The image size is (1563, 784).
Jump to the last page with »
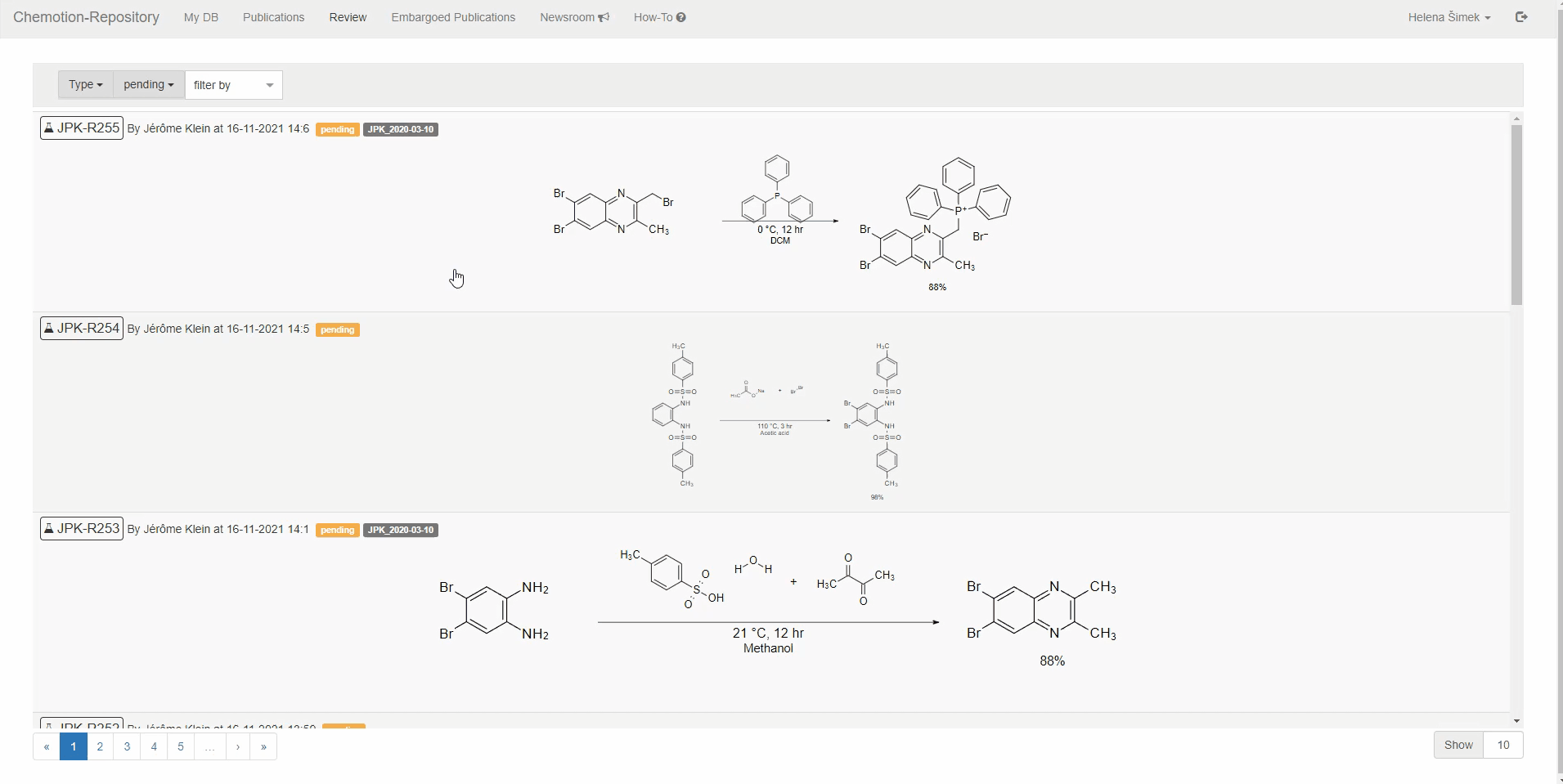263,746
